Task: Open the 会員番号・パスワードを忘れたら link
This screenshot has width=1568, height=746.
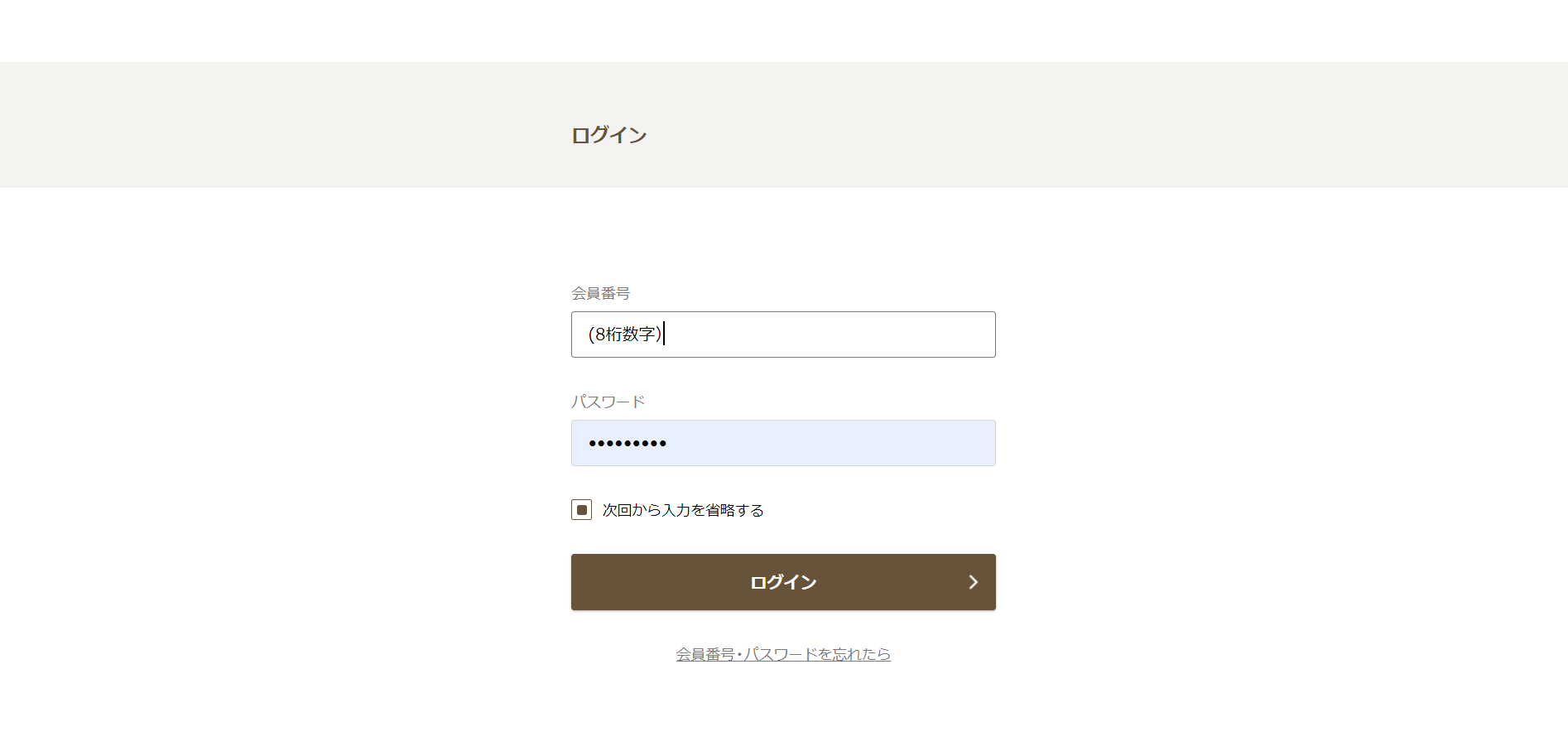Action: pos(782,654)
